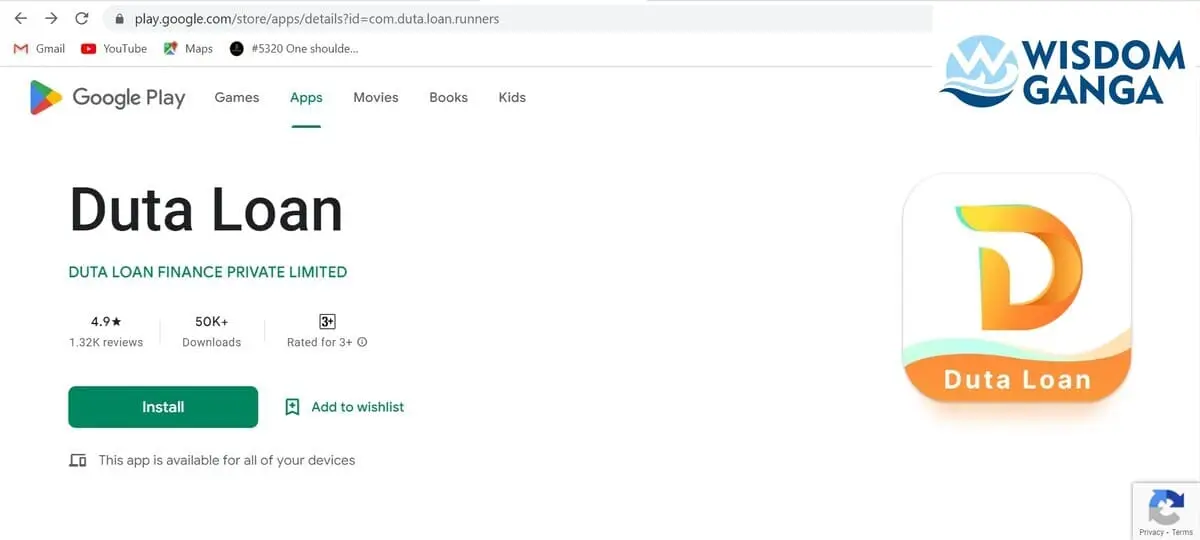Click the wishlist bookmark icon

click(292, 407)
